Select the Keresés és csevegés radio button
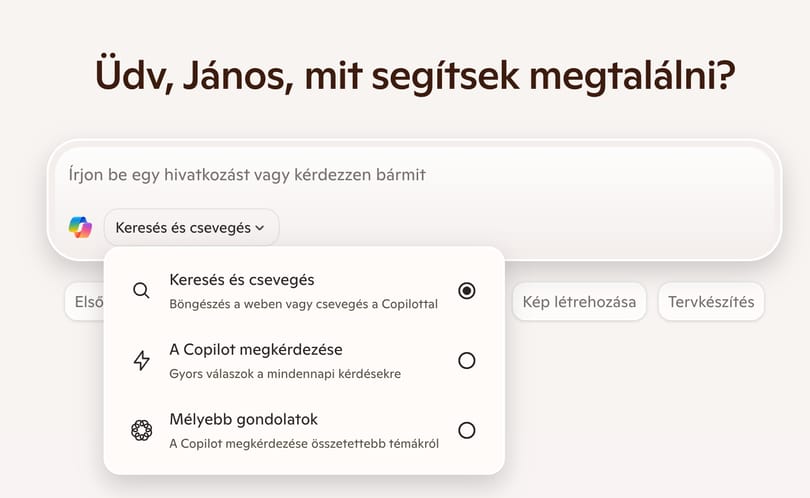Viewport: 810px width, 498px height. pyautogui.click(x=466, y=291)
